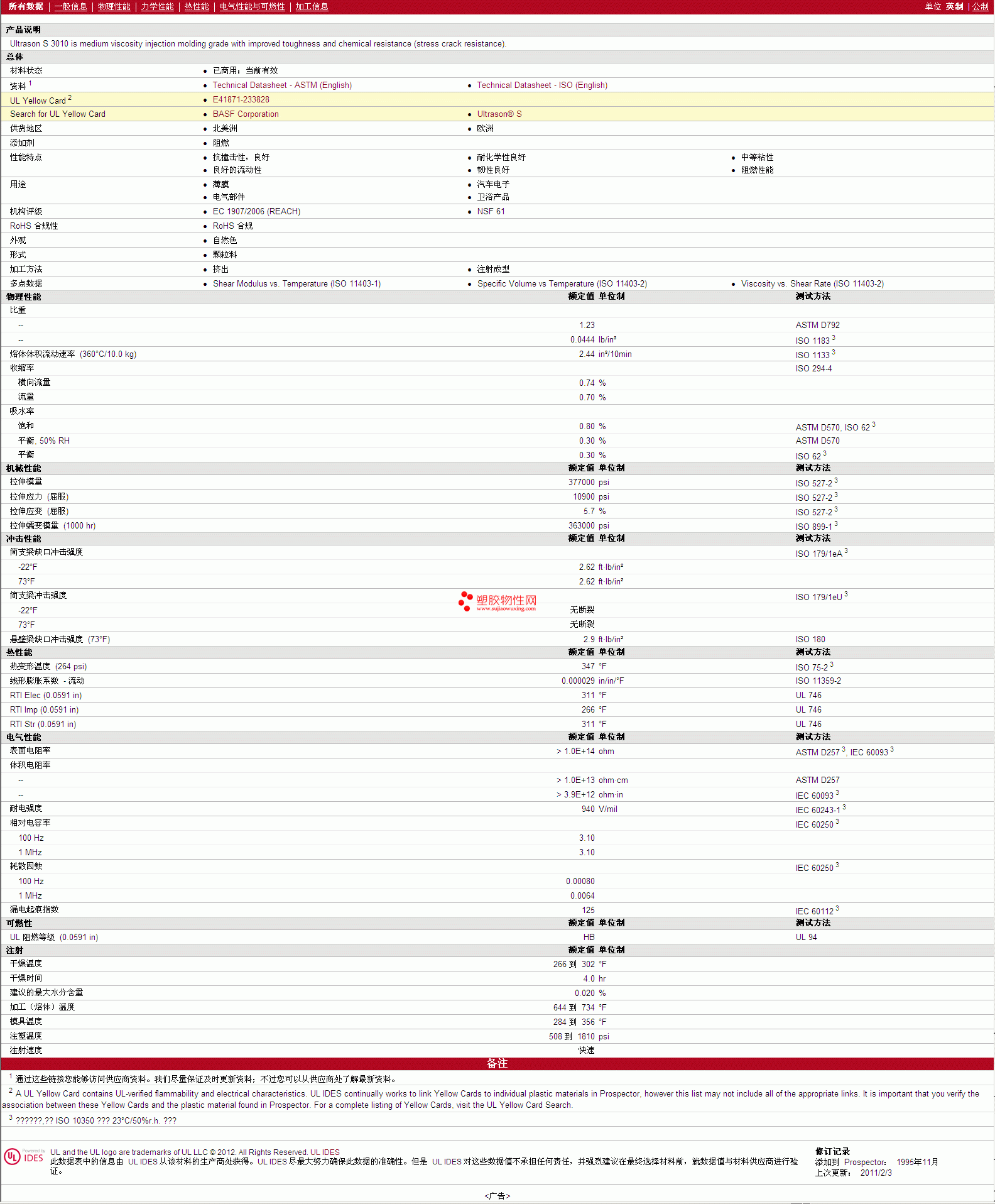
Task: Select 英制 units
Action: [954, 6]
